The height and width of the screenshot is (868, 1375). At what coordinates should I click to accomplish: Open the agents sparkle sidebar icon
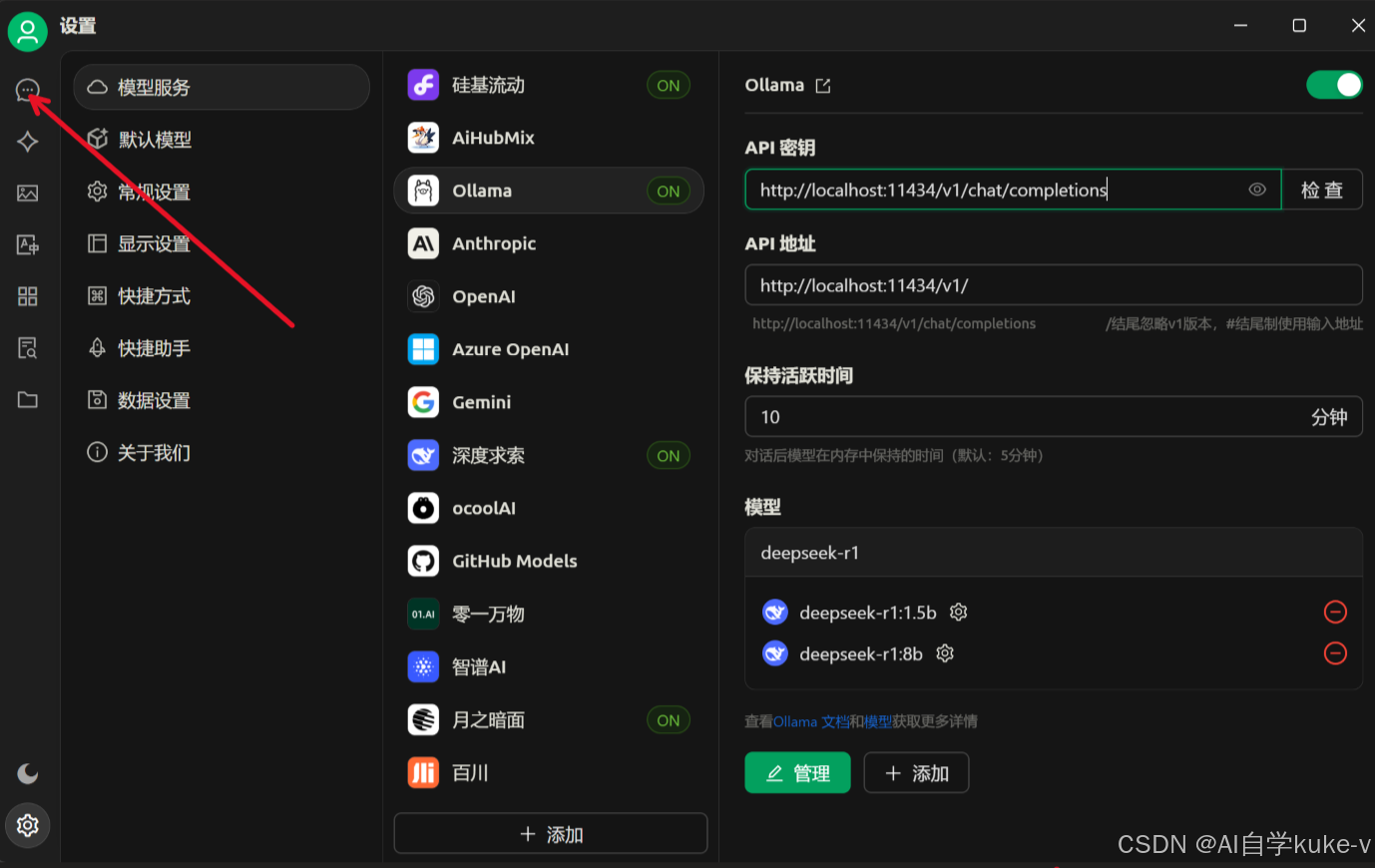28,142
